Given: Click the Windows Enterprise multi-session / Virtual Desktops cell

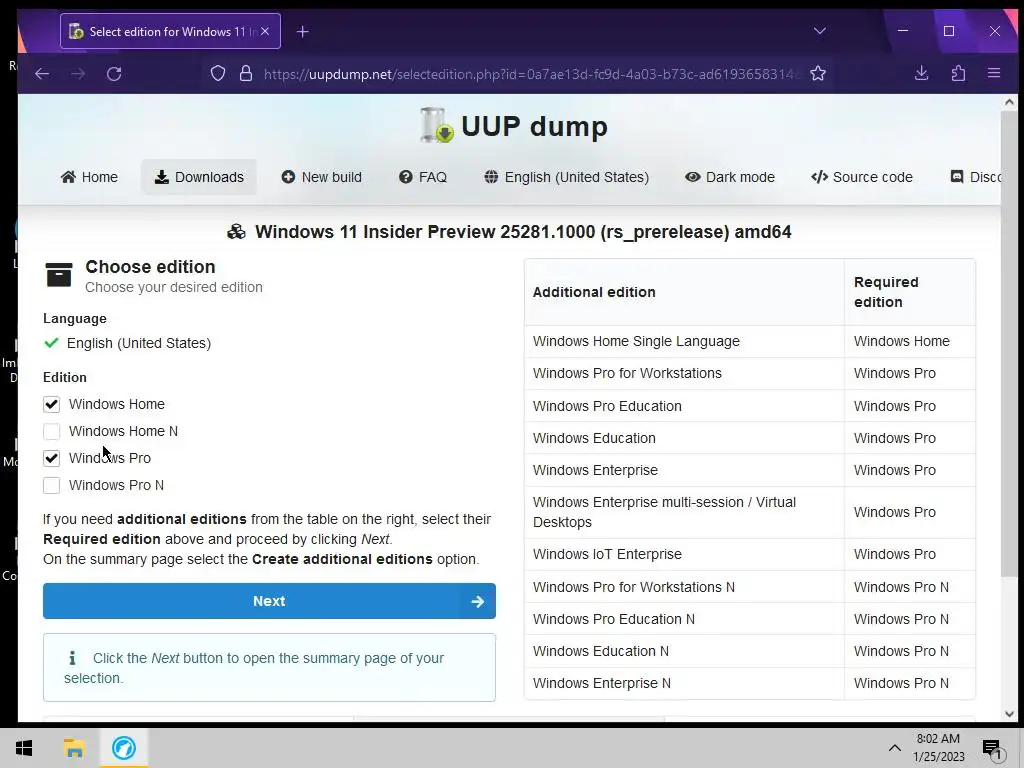Looking at the screenshot, I should coord(684,512).
